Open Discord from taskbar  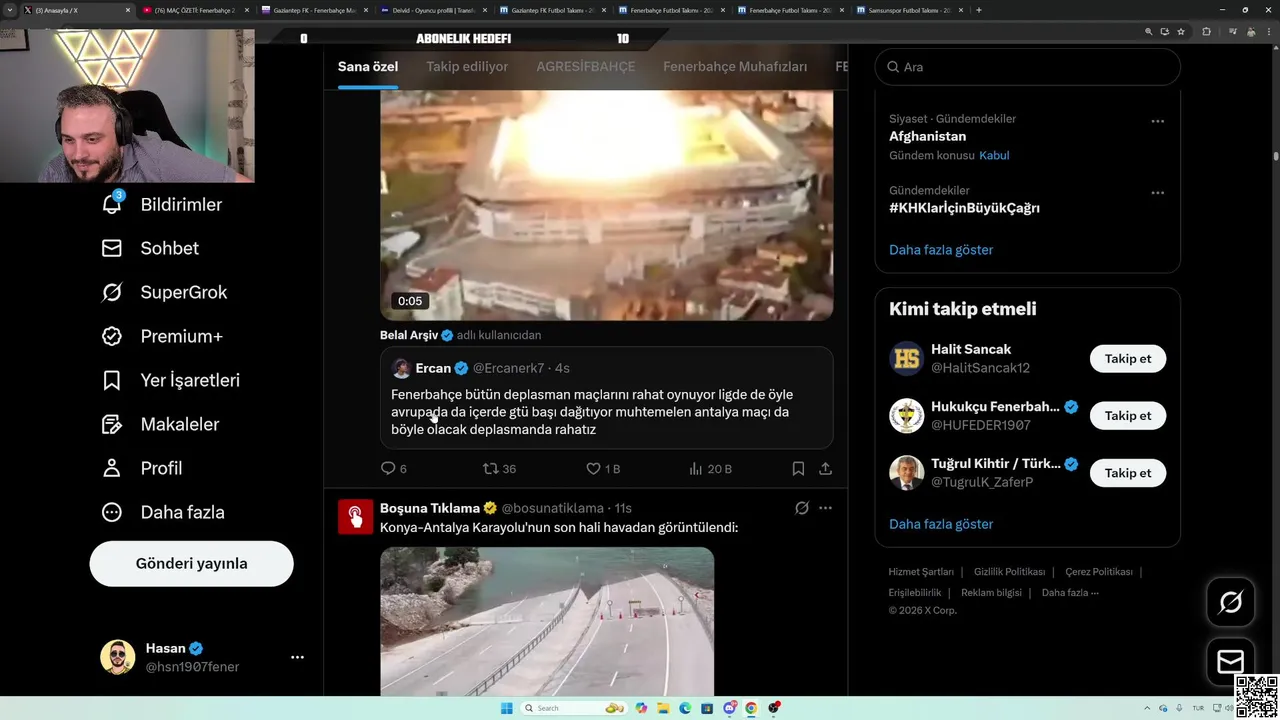pos(730,708)
